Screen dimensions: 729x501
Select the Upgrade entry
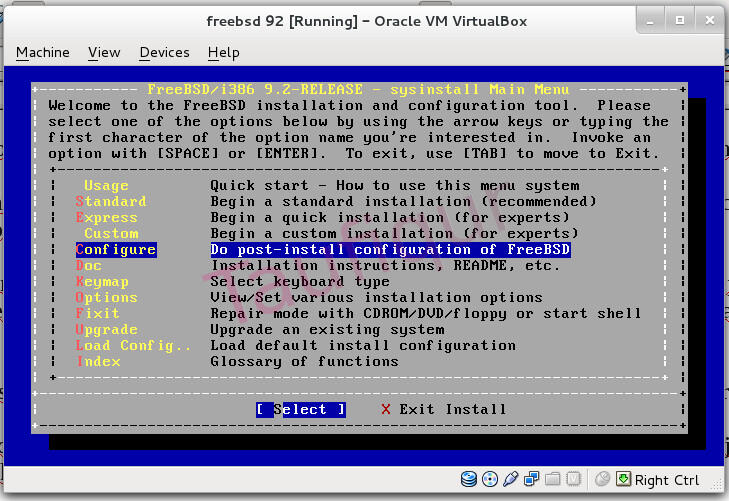tap(106, 330)
